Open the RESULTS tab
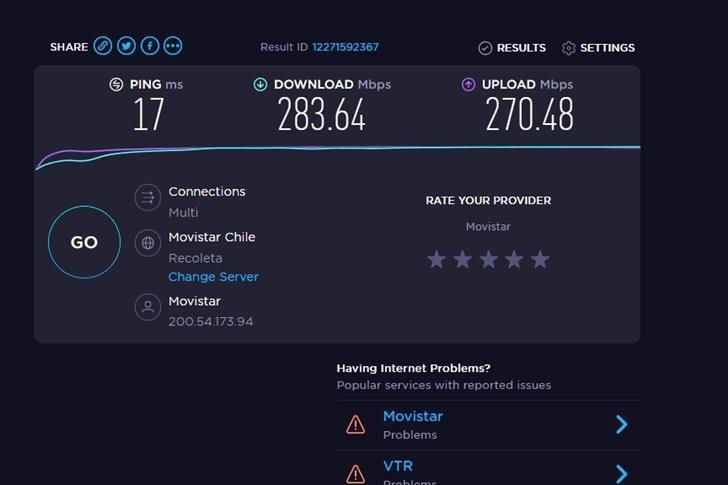This screenshot has height=485, width=728. (512, 48)
